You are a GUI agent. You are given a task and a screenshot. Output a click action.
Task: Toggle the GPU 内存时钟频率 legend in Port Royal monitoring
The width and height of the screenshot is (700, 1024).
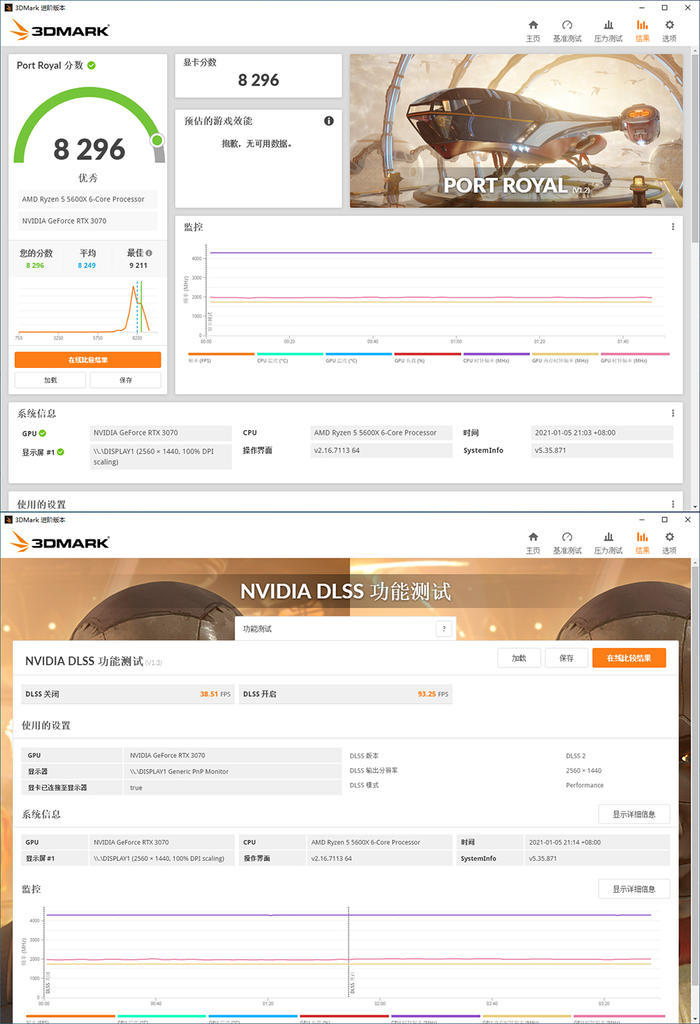pyautogui.click(x=565, y=357)
